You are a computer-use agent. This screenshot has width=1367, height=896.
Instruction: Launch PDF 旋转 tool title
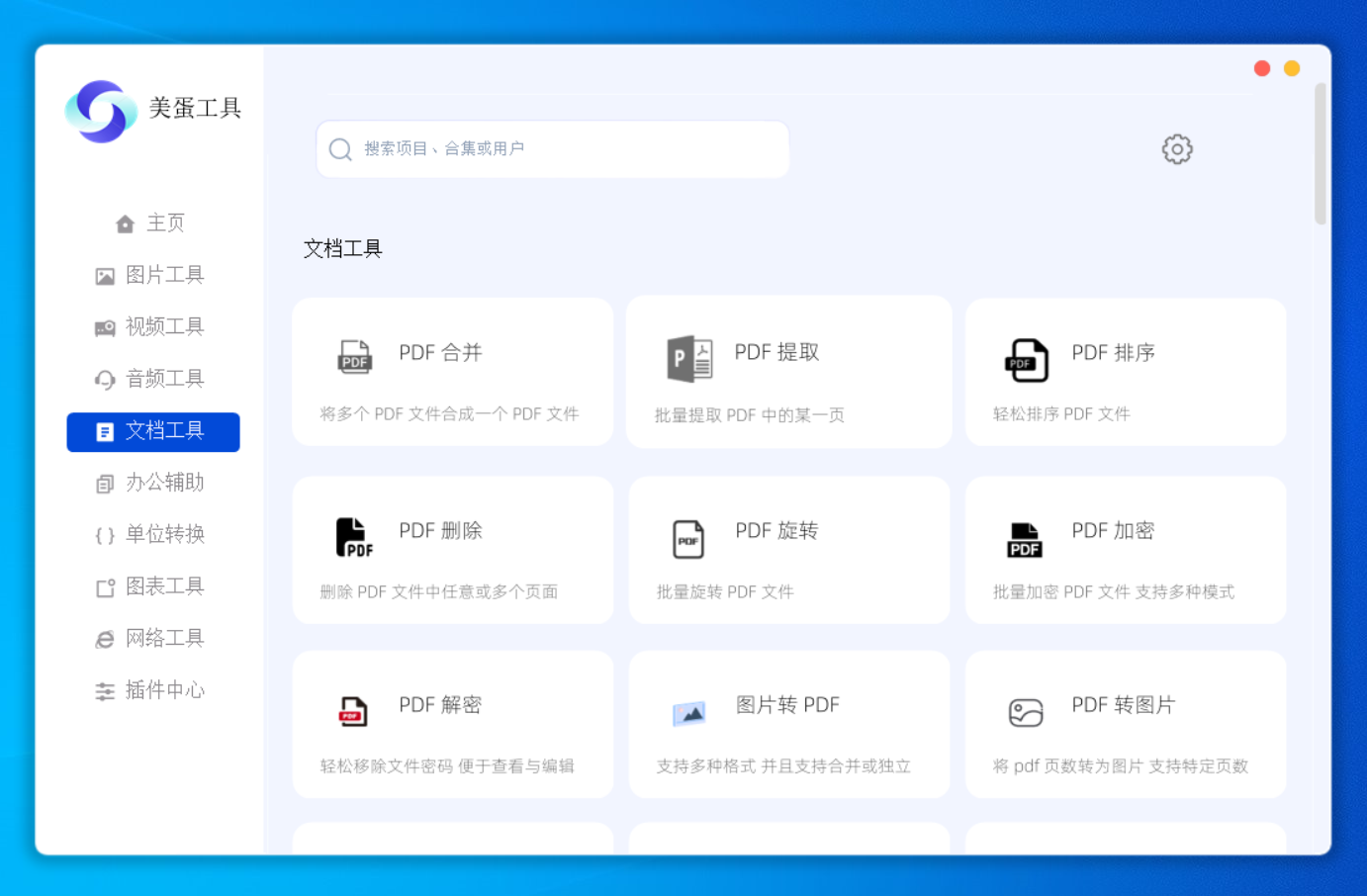(776, 531)
